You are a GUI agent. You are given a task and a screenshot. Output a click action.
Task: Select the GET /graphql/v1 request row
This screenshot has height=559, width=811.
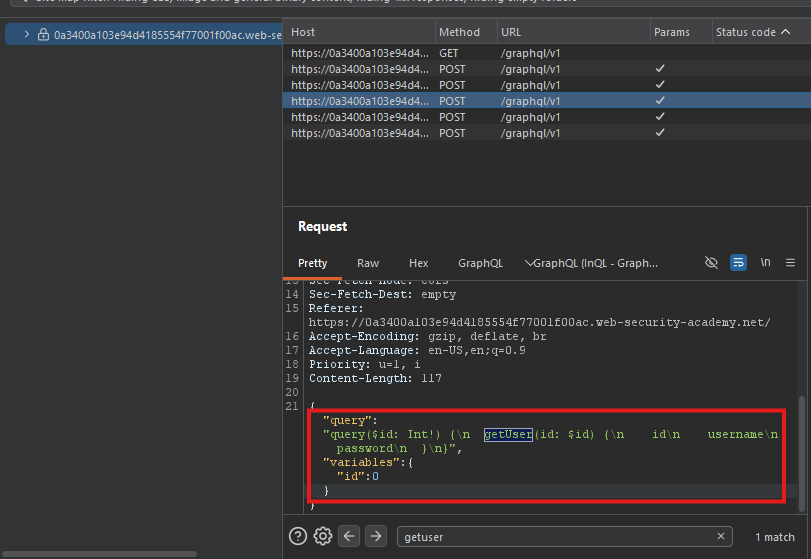(547, 53)
